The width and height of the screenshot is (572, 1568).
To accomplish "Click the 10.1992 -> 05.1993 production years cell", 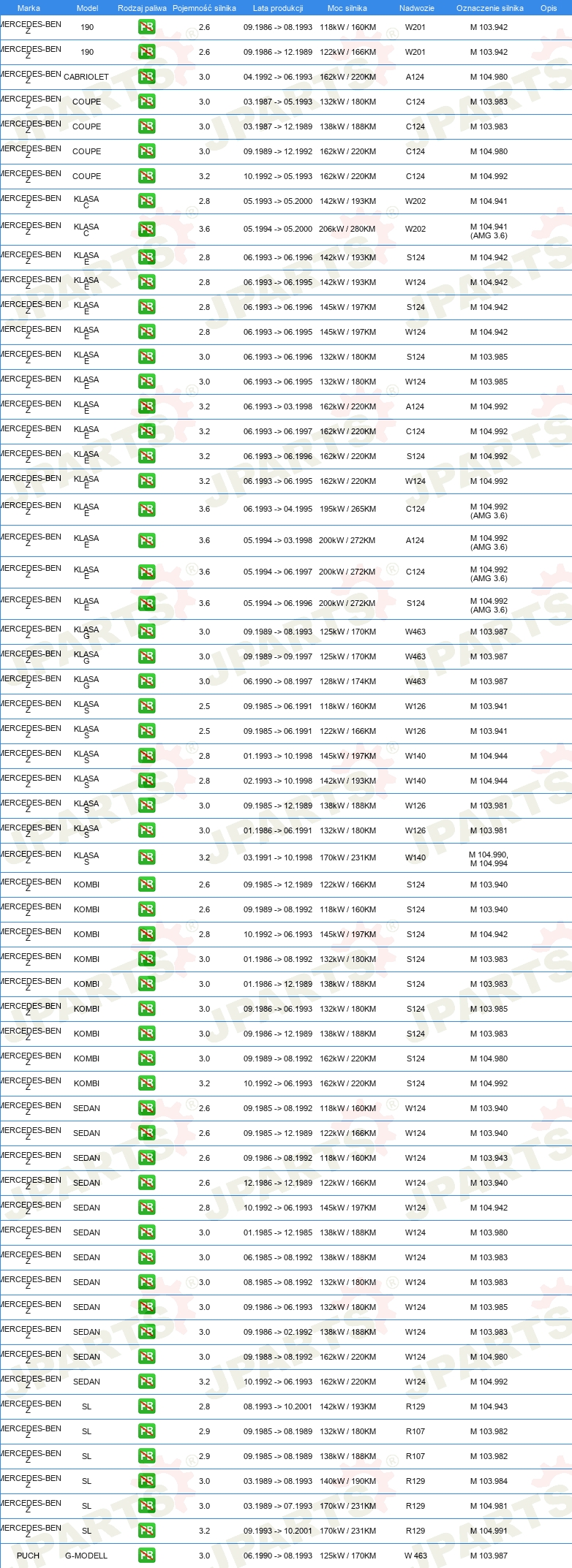I will [x=278, y=176].
